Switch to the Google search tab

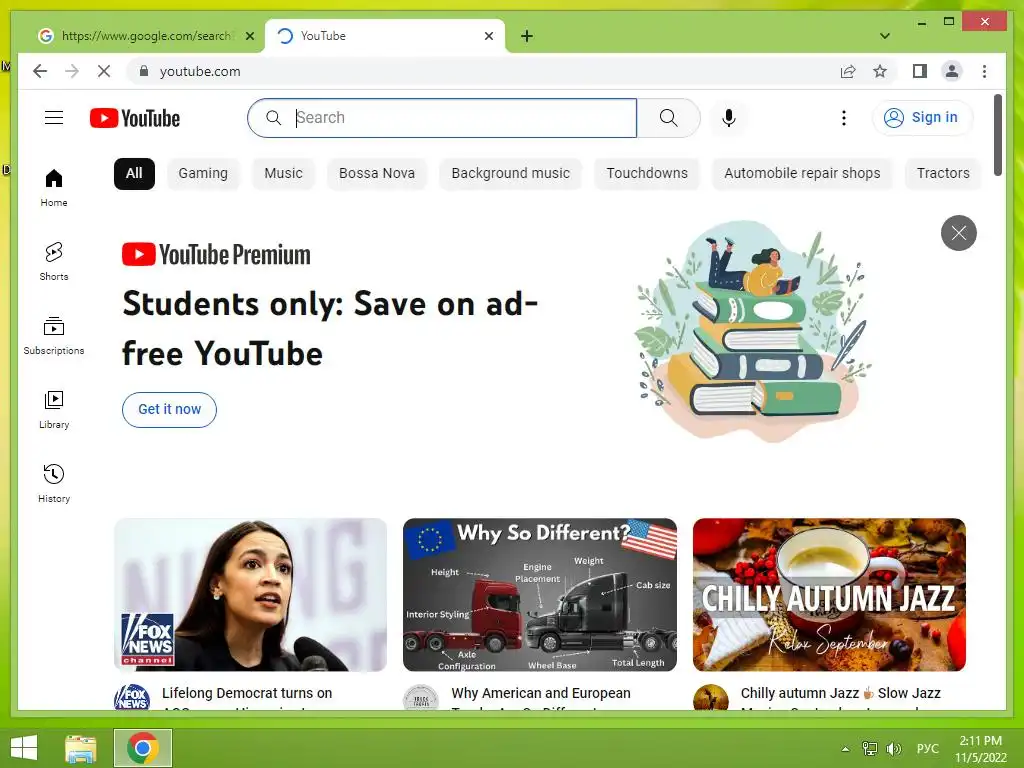(x=144, y=36)
